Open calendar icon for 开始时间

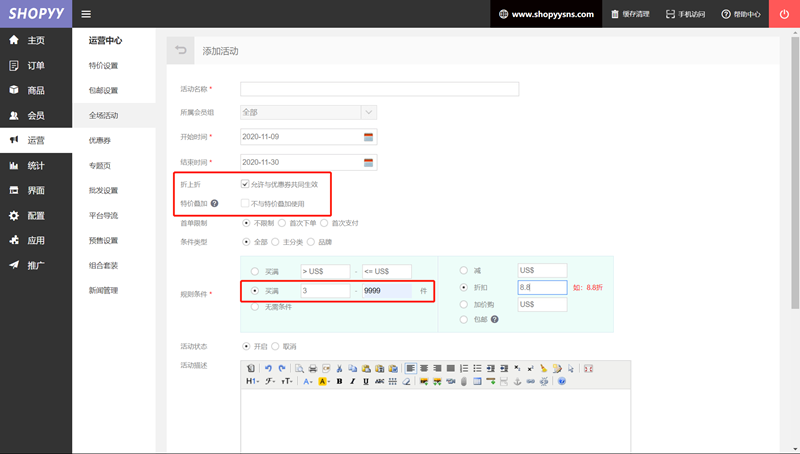coord(368,136)
